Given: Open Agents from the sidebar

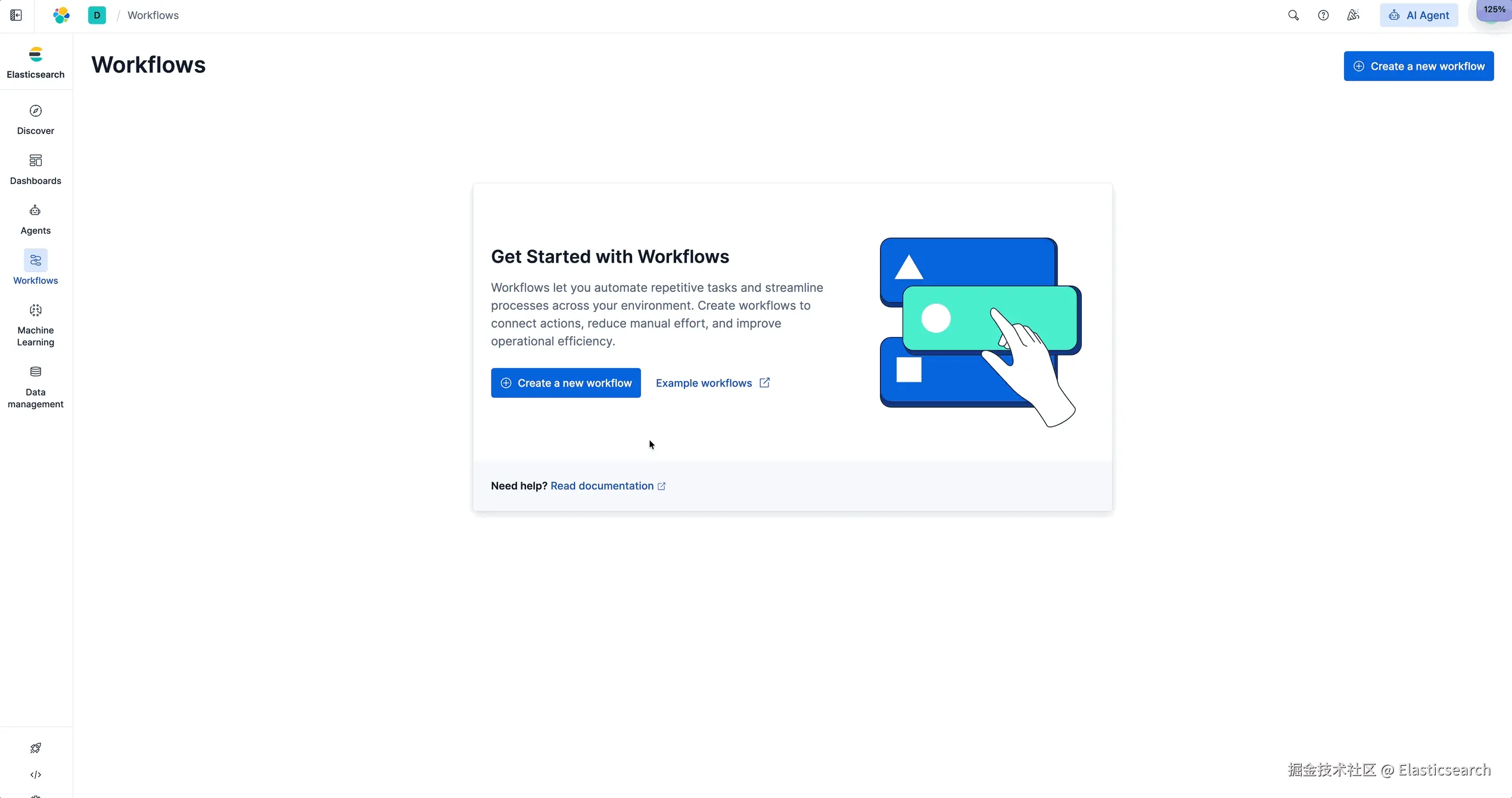Looking at the screenshot, I should click(x=36, y=220).
